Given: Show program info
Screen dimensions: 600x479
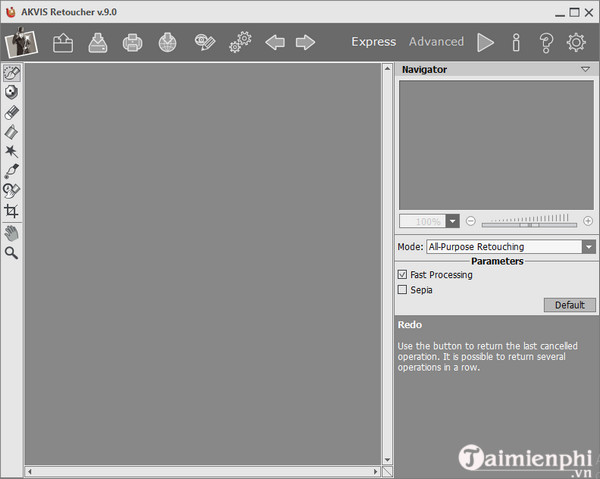Looking at the screenshot, I should click(516, 42).
